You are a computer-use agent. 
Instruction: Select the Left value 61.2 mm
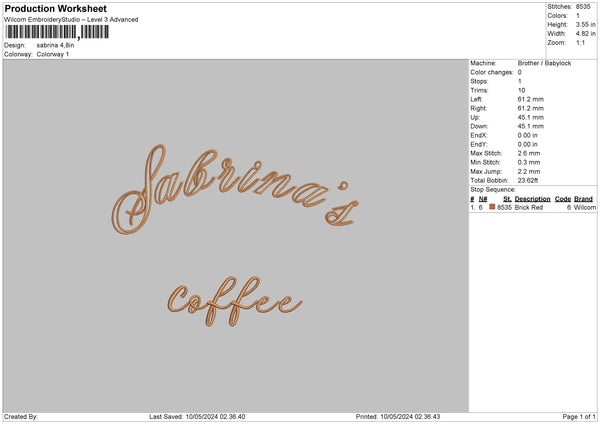pos(530,99)
